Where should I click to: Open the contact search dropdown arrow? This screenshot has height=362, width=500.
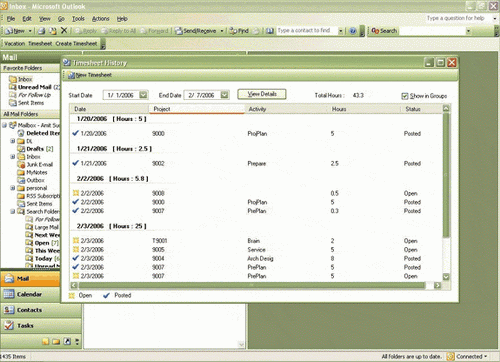[340, 31]
